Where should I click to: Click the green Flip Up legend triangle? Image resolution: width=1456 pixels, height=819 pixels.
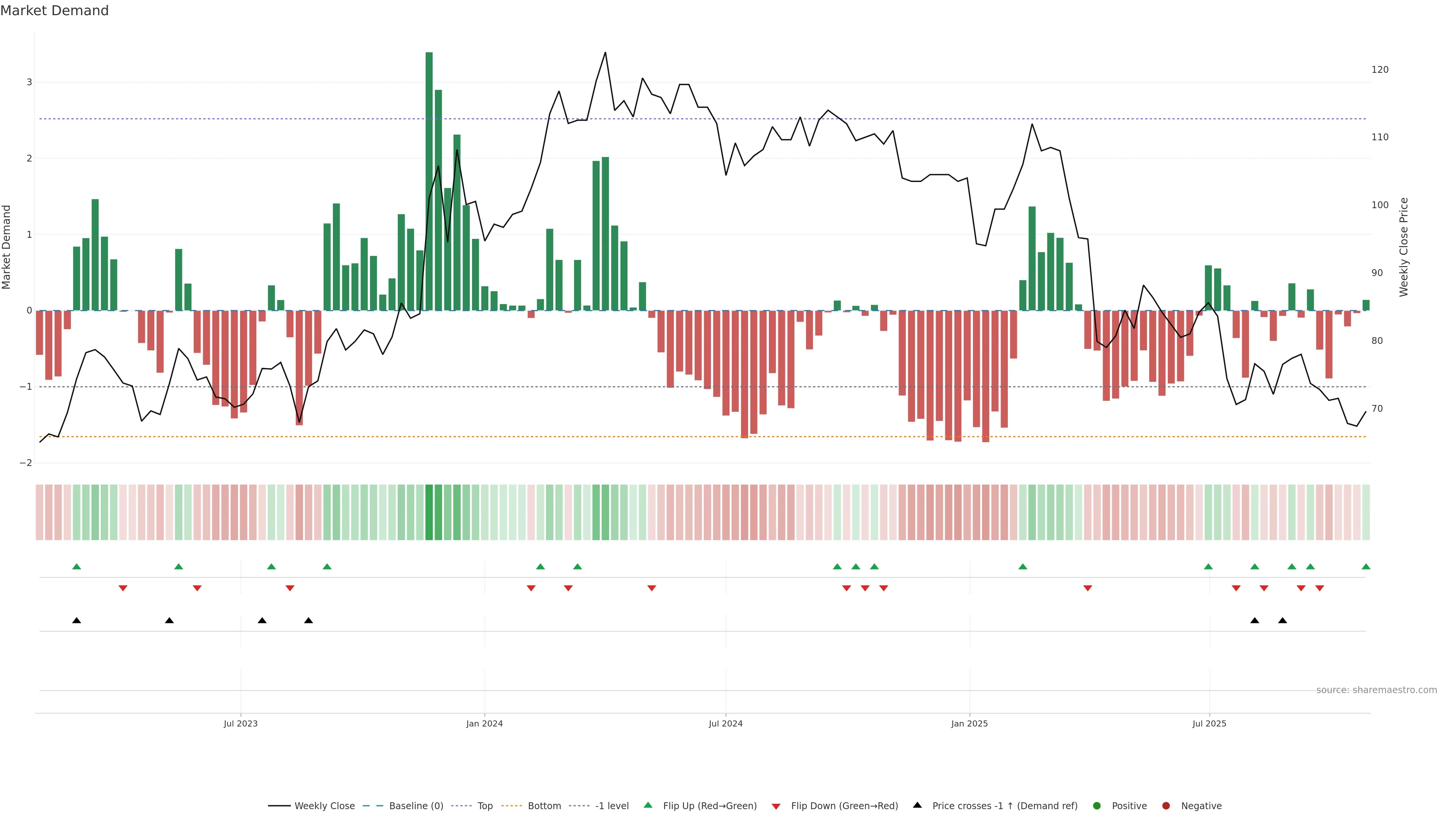point(648,805)
